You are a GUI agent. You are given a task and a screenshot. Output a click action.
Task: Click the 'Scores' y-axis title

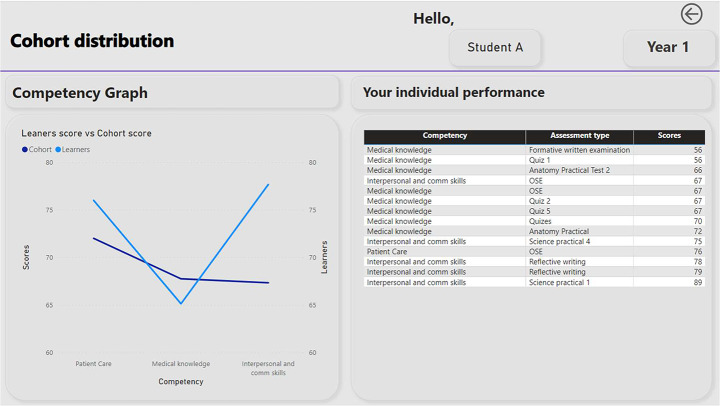(26, 257)
